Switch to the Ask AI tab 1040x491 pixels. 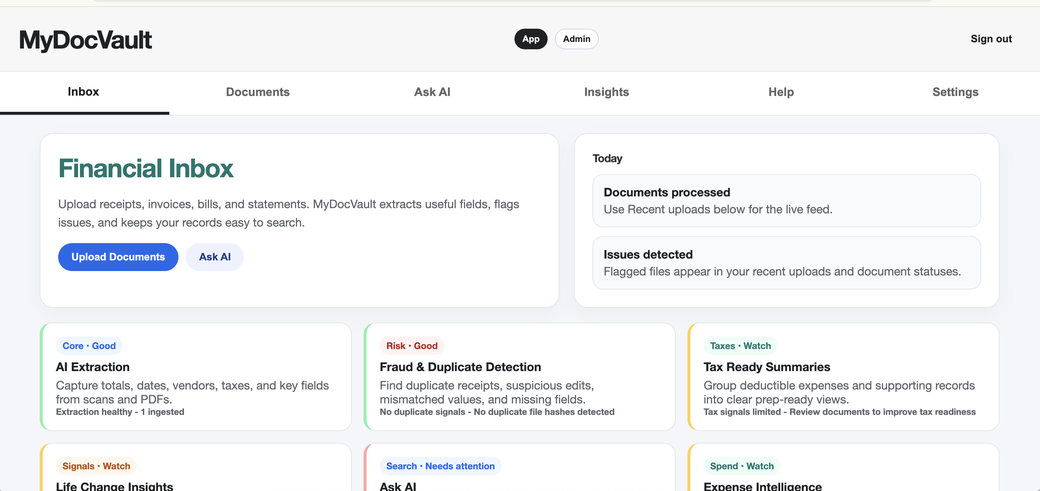(x=432, y=92)
